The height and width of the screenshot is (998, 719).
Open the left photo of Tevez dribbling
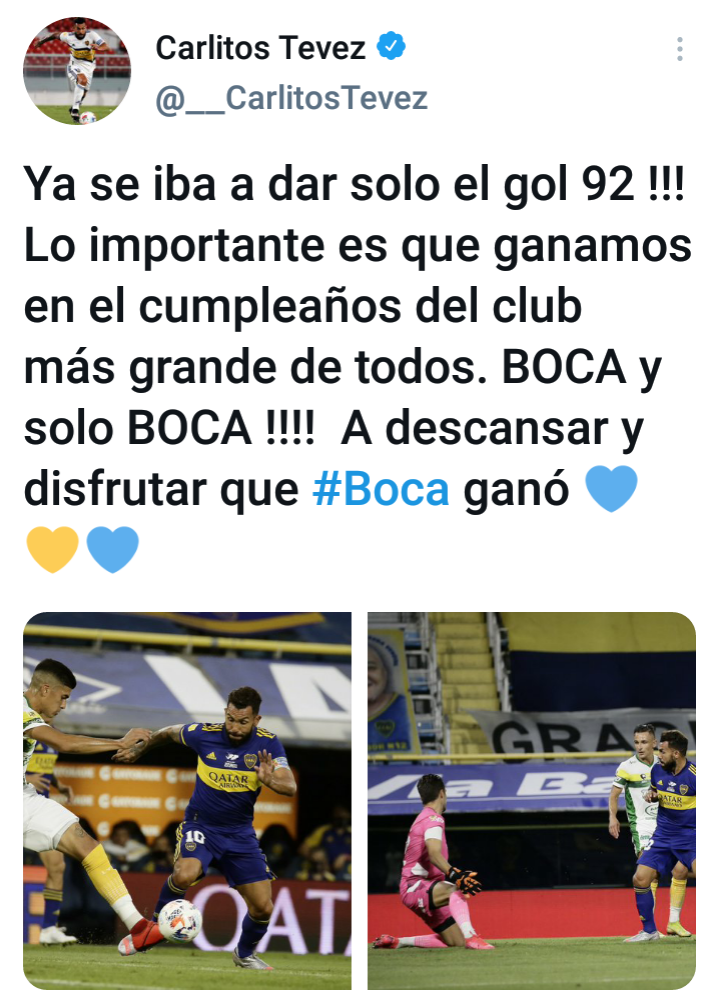pos(187,801)
